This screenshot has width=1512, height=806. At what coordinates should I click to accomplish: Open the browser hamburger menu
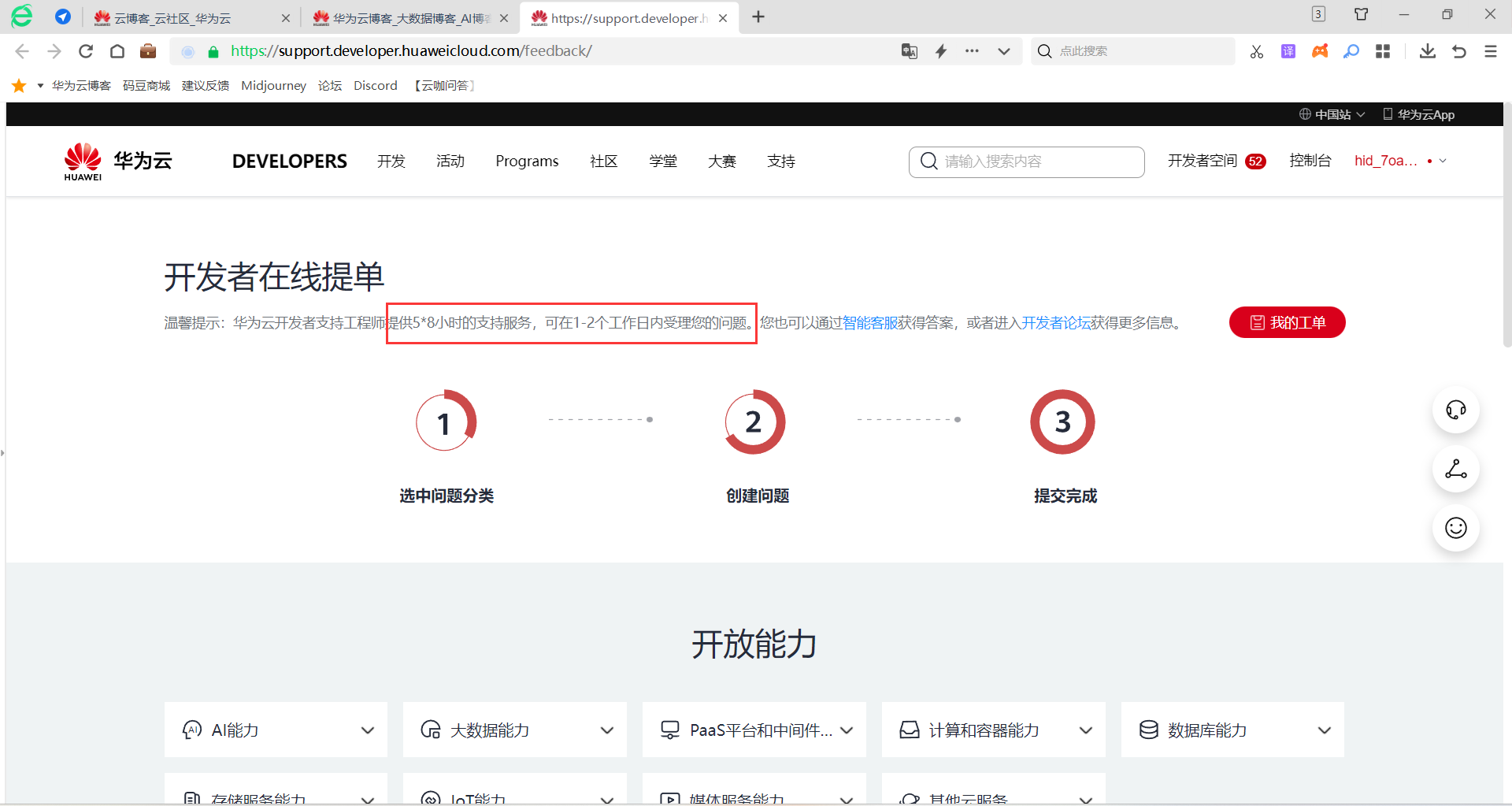pyautogui.click(x=1491, y=51)
